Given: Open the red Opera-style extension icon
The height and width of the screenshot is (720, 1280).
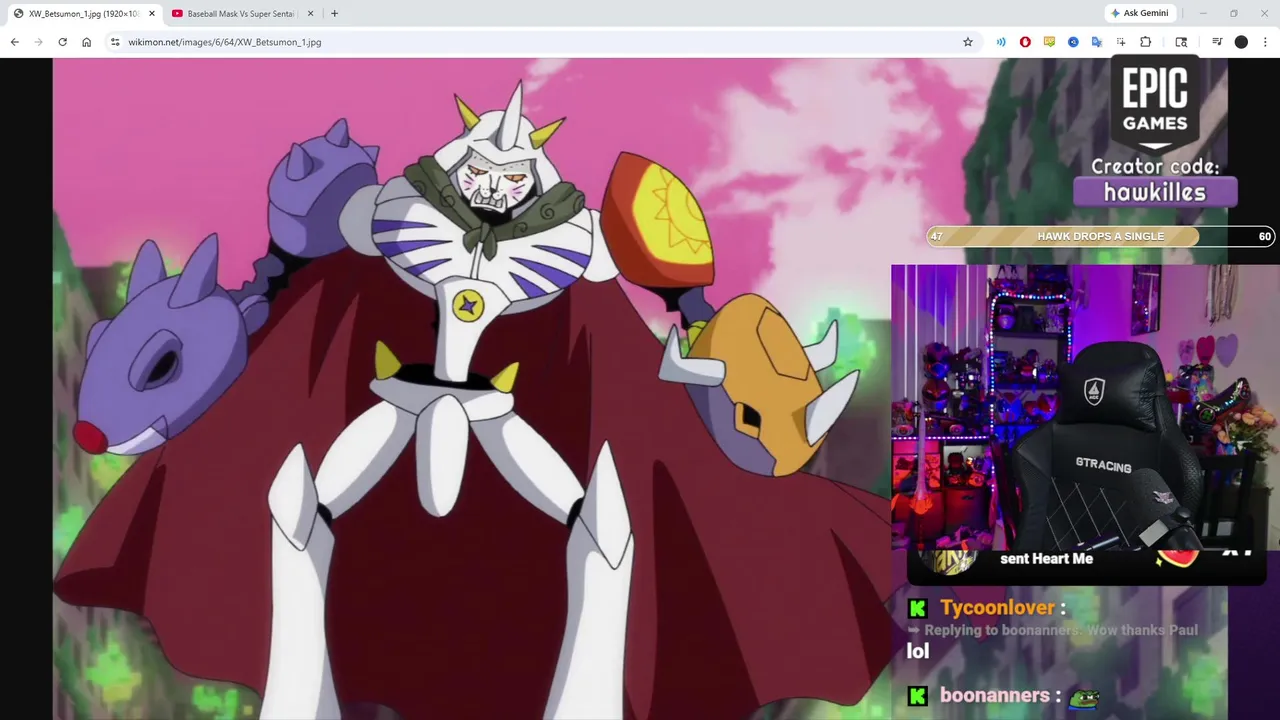Looking at the screenshot, I should tap(1025, 42).
